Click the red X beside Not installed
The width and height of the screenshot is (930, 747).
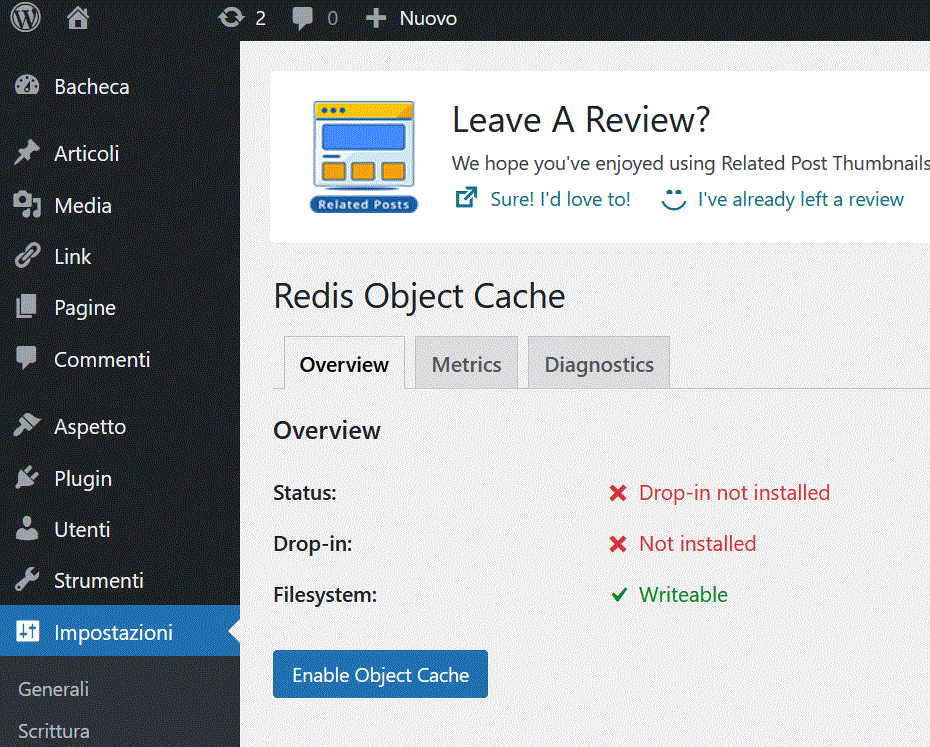click(618, 543)
